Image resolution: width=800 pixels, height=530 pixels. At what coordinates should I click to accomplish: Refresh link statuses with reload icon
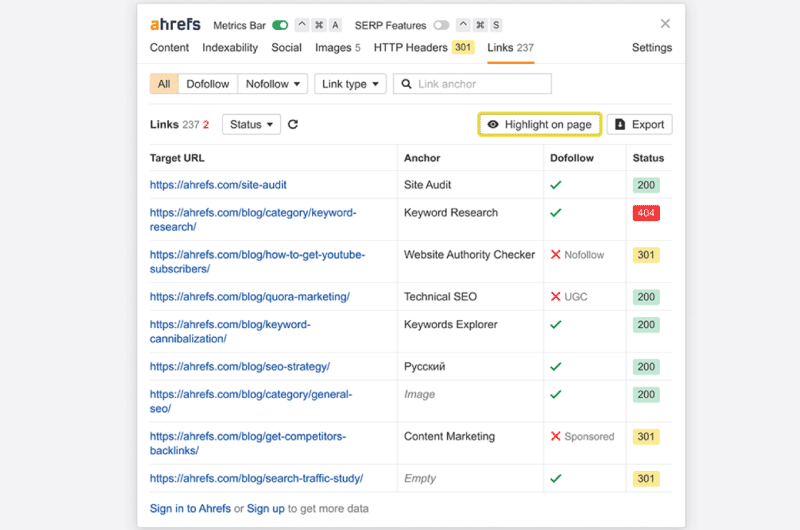tap(293, 124)
